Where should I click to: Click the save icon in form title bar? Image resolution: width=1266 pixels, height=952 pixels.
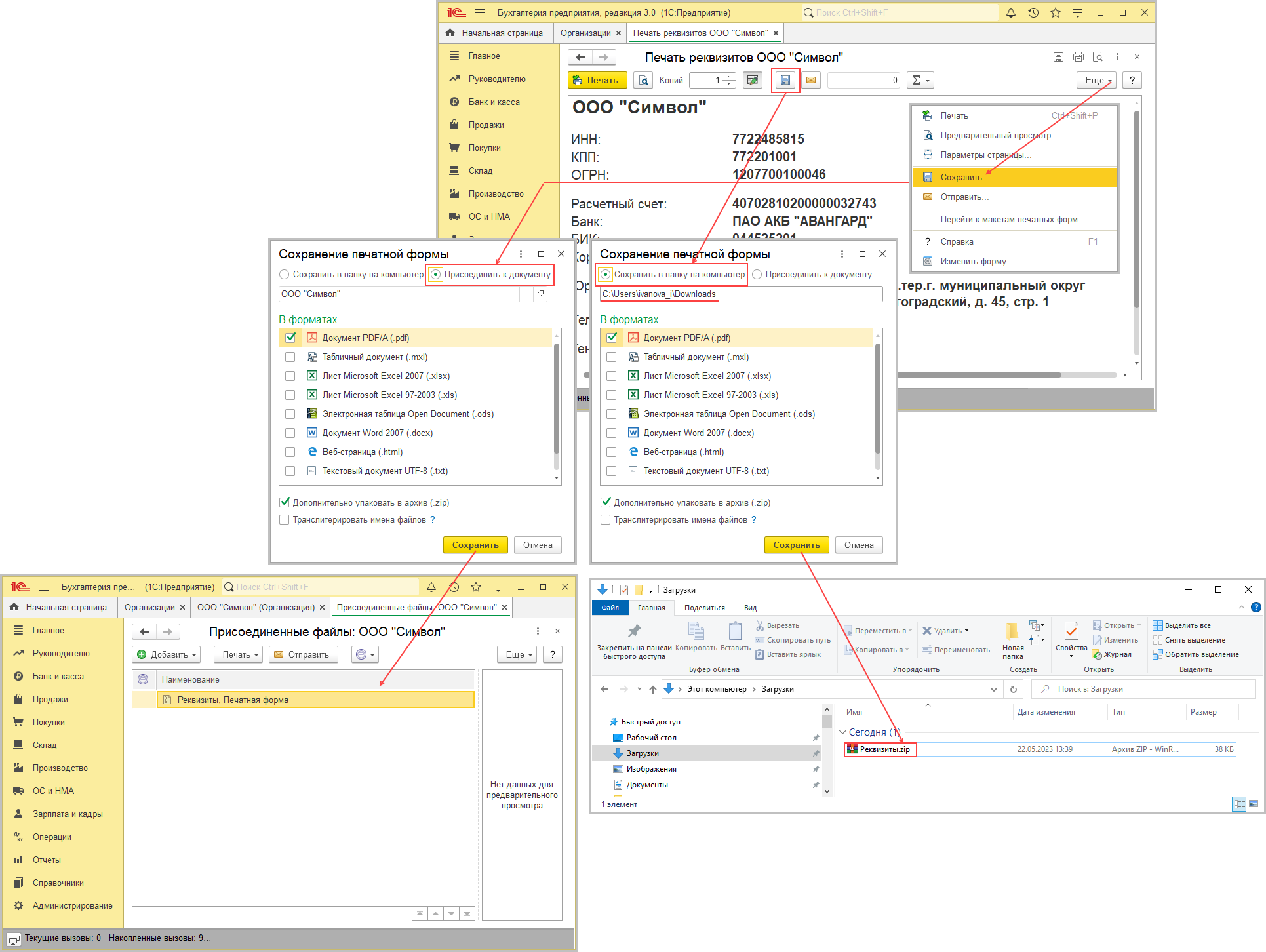[1058, 57]
